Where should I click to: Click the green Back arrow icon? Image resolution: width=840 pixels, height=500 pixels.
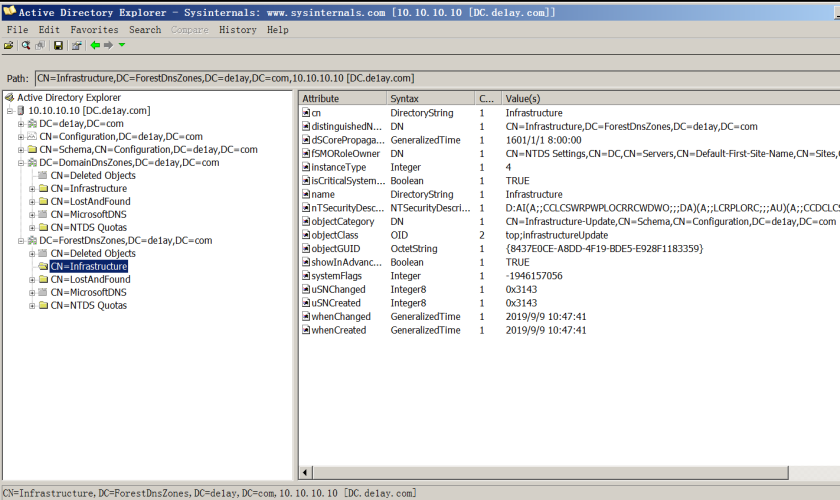tap(95, 46)
